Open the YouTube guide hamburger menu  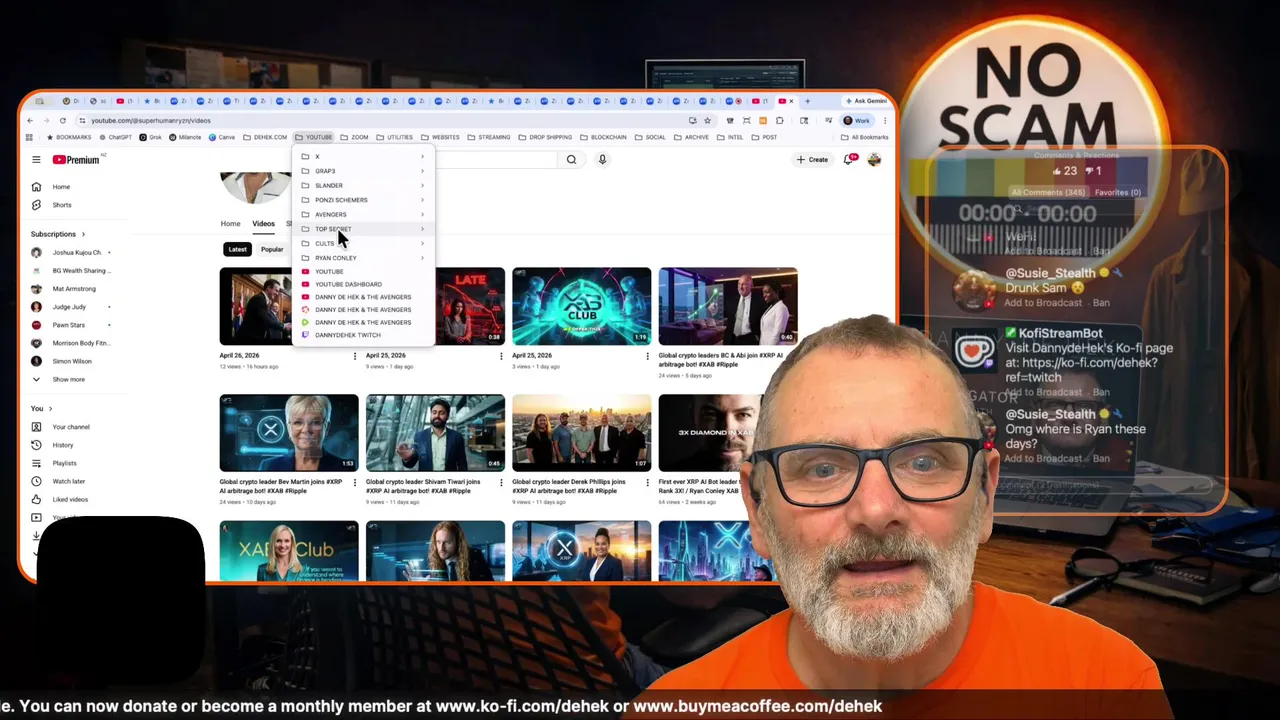coord(36,160)
